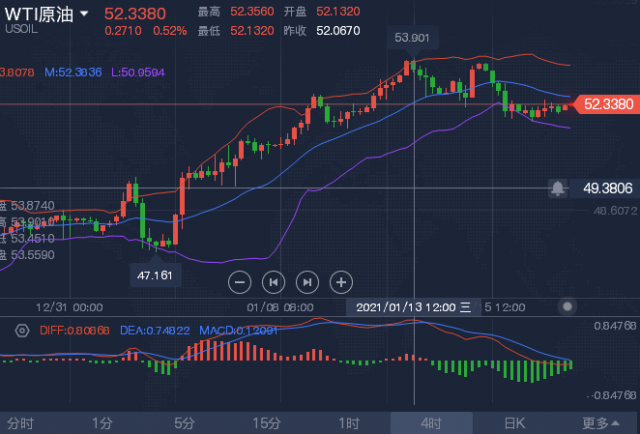Viewport: 640px width, 434px height.
Task: Click the price alert bell icon
Action: (x=558, y=189)
